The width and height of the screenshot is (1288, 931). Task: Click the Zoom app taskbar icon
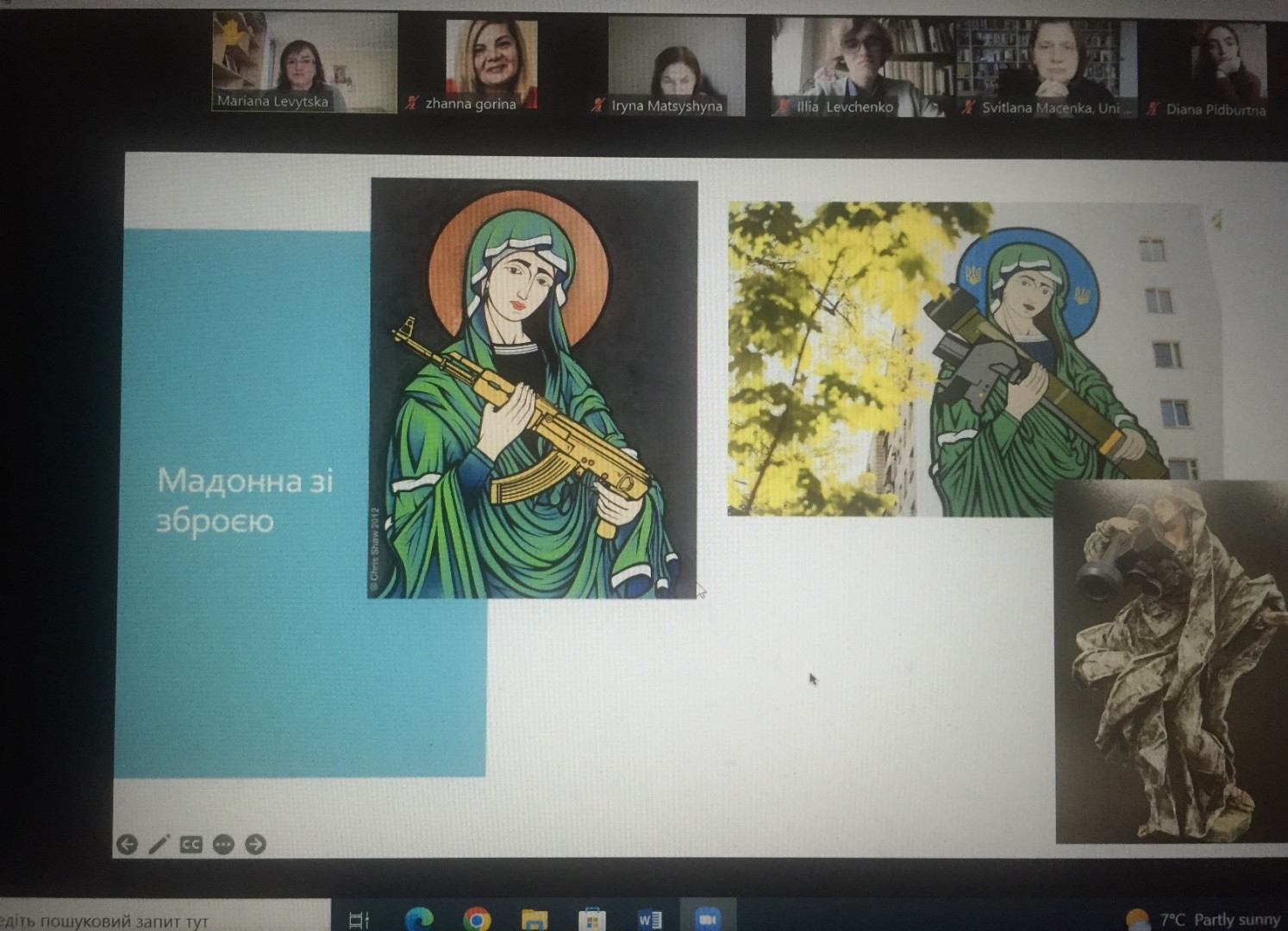click(707, 919)
